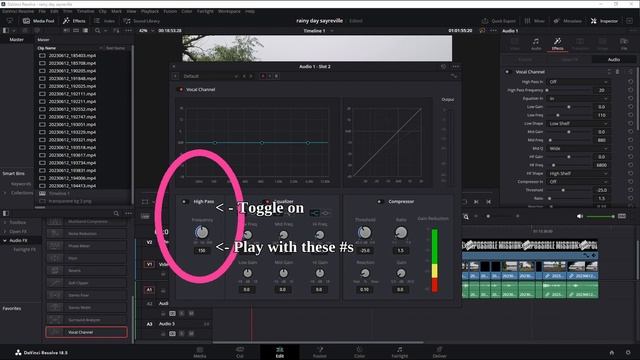This screenshot has height=360, width=640.
Task: Toggle the V1 track destination
Action: click(149, 264)
